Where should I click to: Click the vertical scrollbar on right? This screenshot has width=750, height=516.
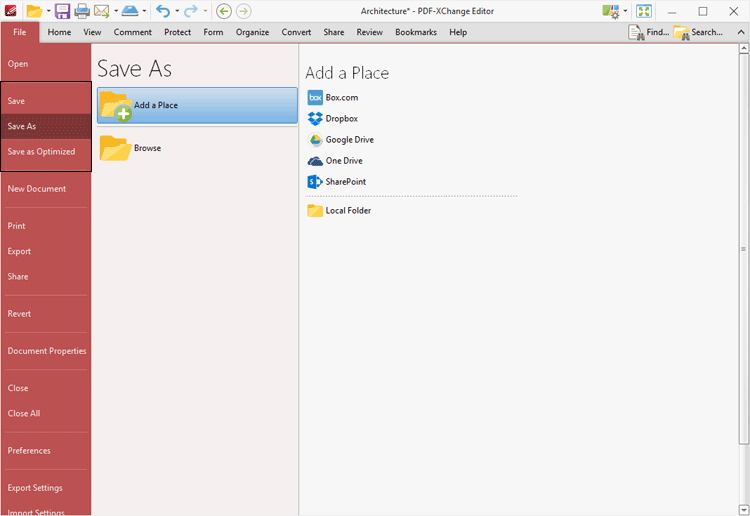click(743, 248)
